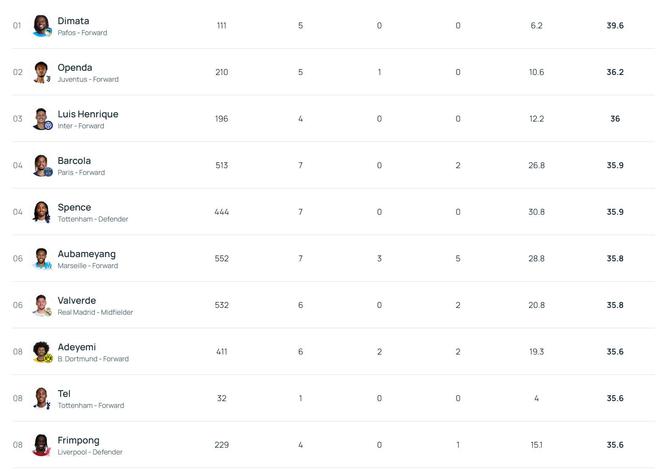Click Adeyemi's avatar with Dortmund badge
The width and height of the screenshot is (660, 471).
pyautogui.click(x=41, y=351)
